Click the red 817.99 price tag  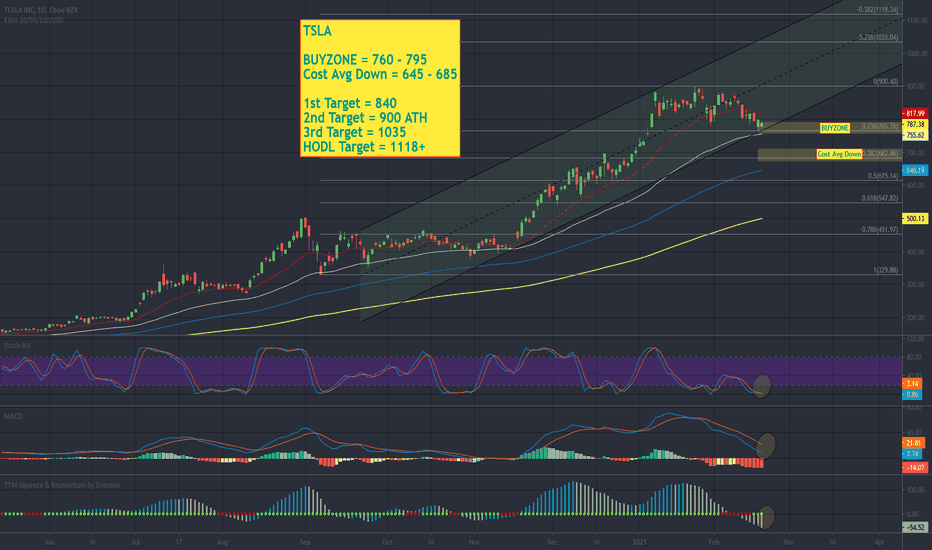point(915,113)
